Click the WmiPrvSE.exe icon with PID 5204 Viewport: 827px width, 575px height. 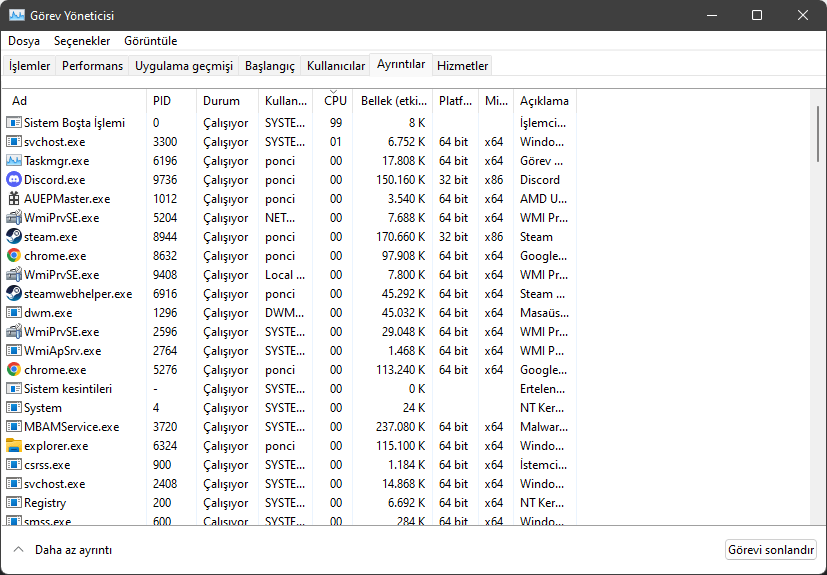[14, 218]
